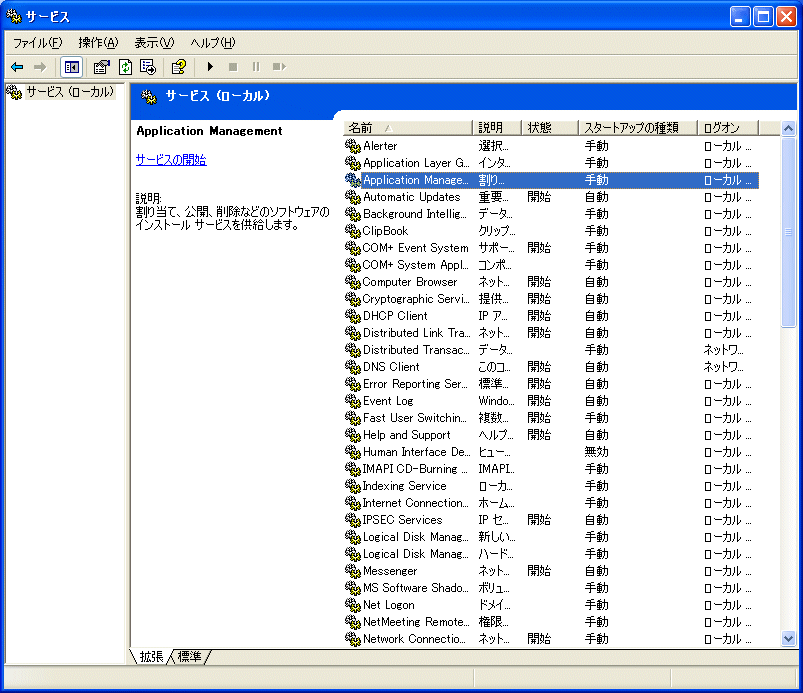This screenshot has height=693, width=803.
Task: Click the vertical scrollbar thumb
Action: [788, 232]
